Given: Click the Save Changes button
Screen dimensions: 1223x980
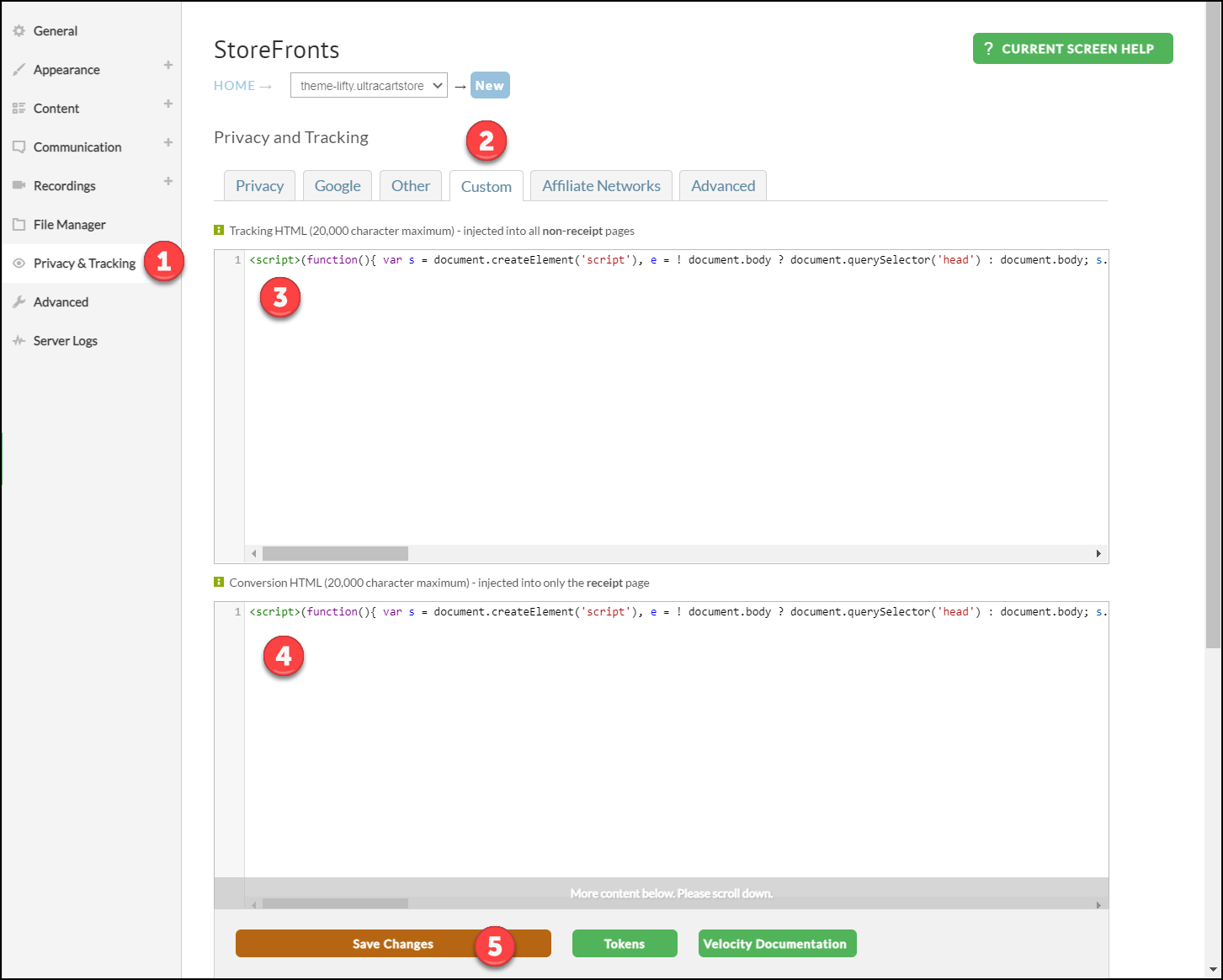Looking at the screenshot, I should tap(393, 944).
